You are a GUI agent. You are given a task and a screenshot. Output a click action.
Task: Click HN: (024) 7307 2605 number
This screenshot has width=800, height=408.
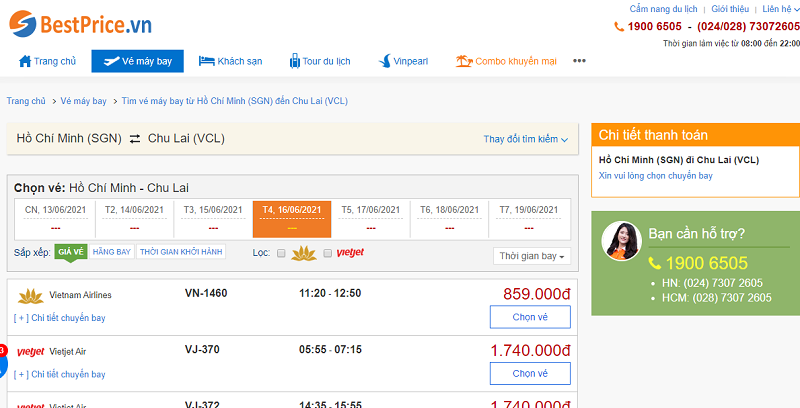click(x=712, y=283)
